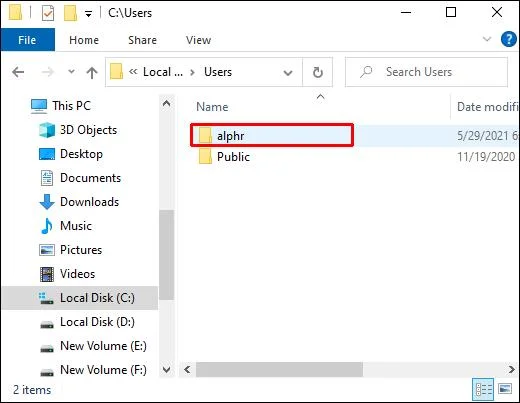Expand the address bar previous locations chevron
The image size is (520, 403).
[288, 72]
